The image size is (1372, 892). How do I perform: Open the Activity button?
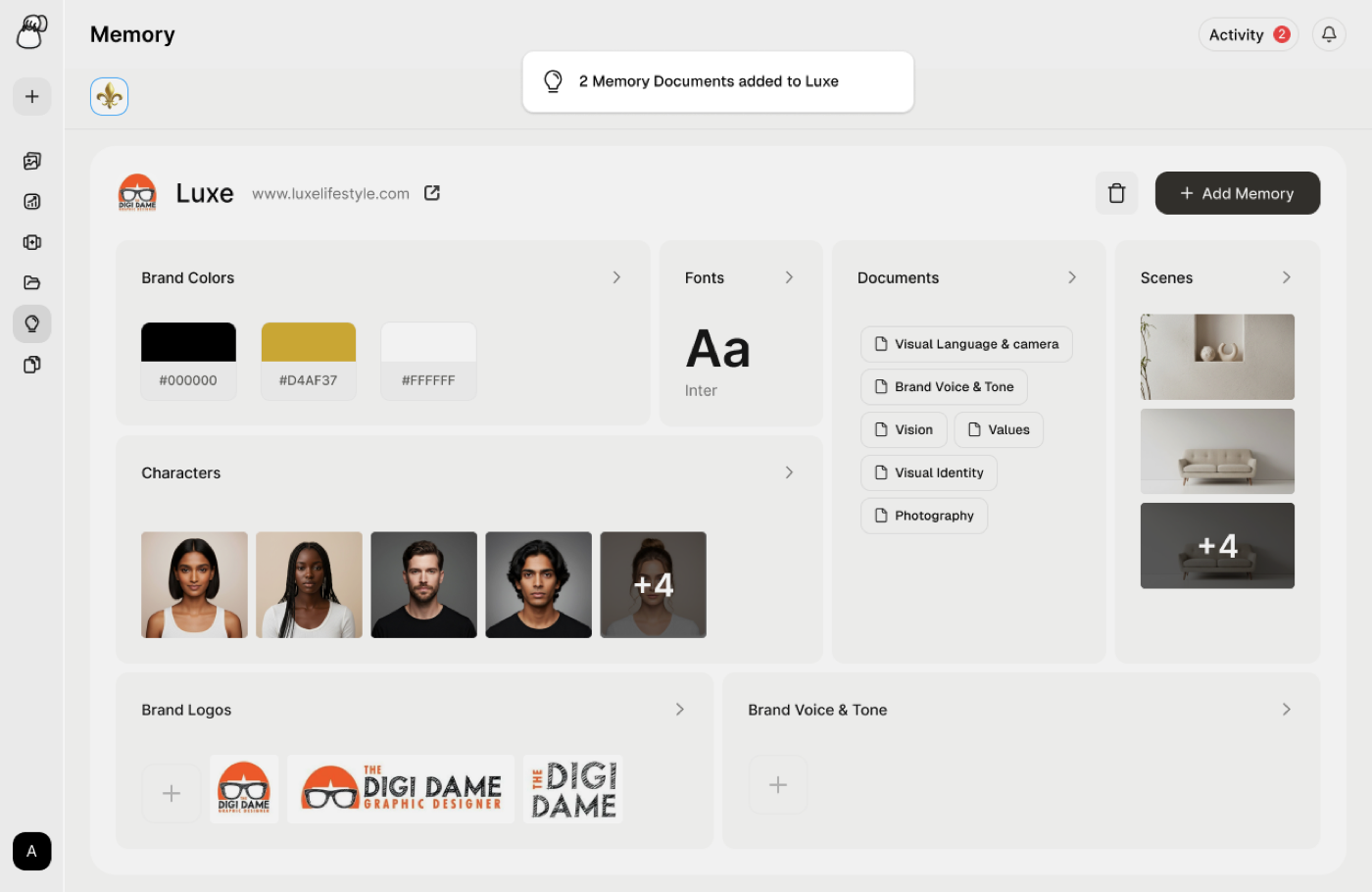(1249, 34)
